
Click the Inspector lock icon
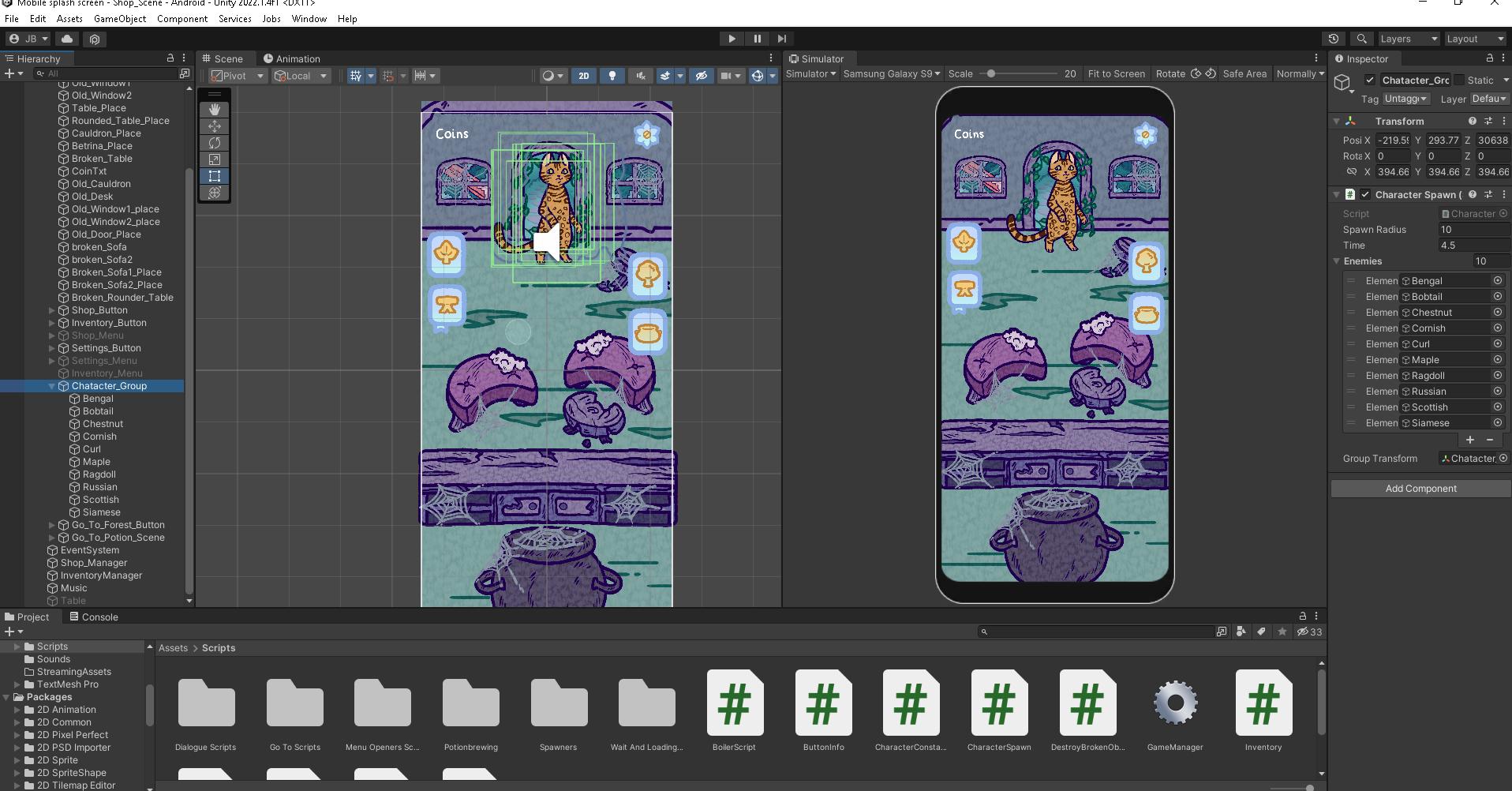1489,58
